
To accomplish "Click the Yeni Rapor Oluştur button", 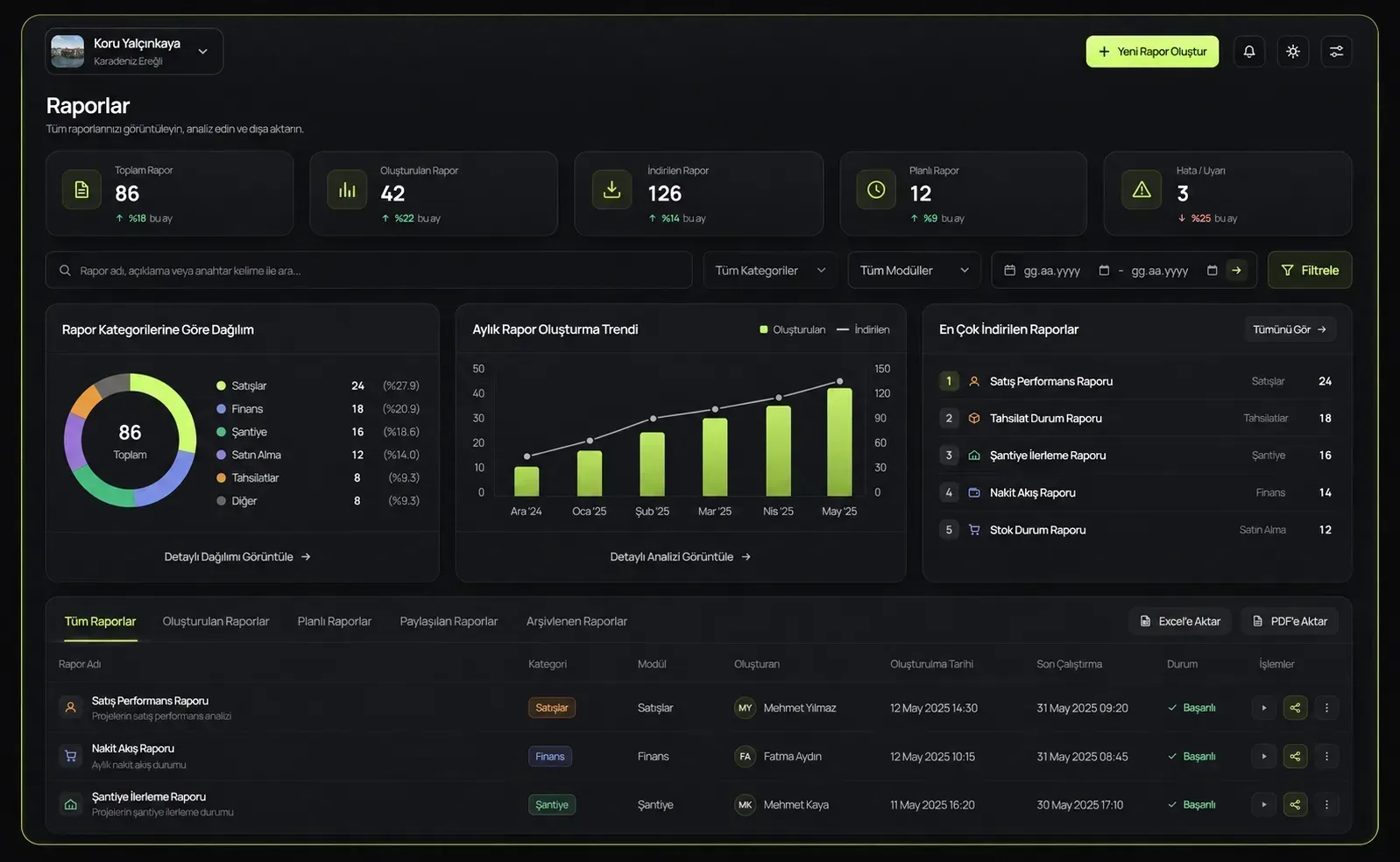I will coord(1152,52).
